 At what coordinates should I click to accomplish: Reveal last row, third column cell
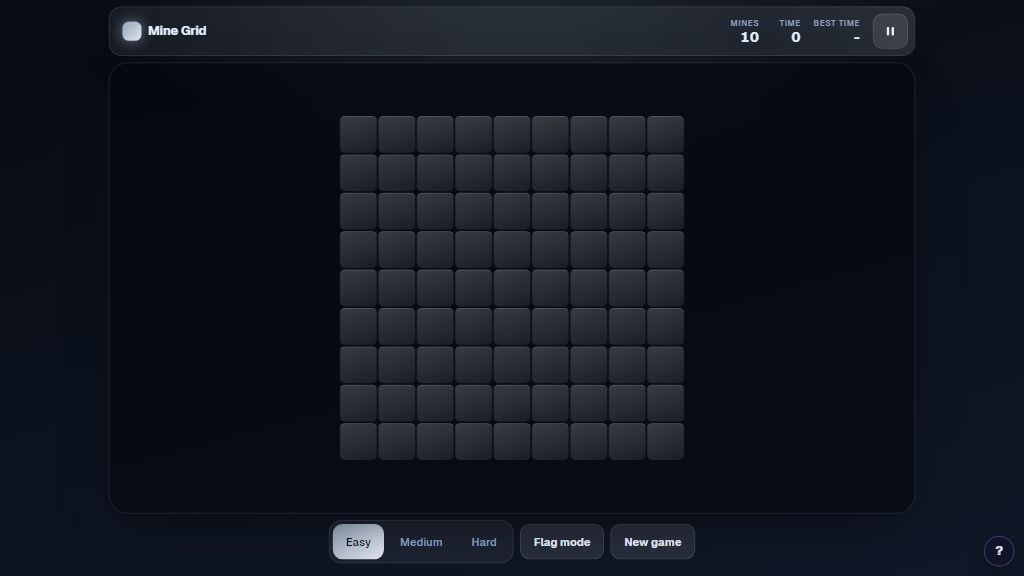(435, 441)
